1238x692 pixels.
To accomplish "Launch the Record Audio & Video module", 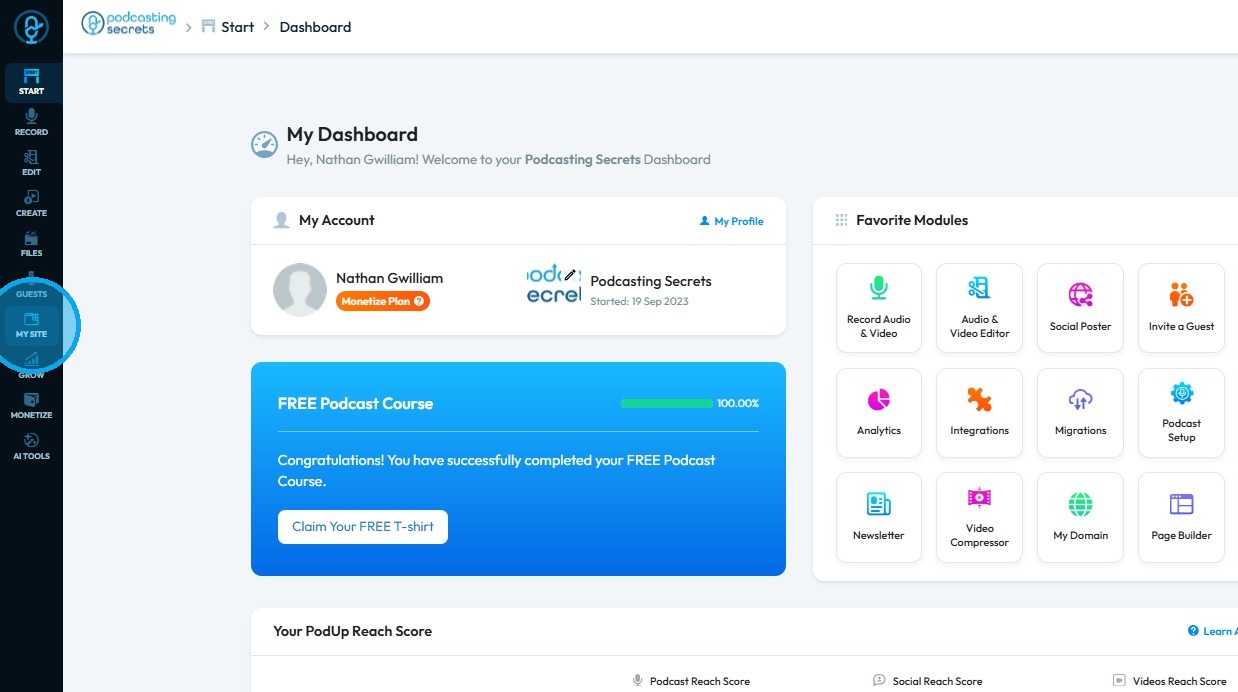I will [879, 308].
